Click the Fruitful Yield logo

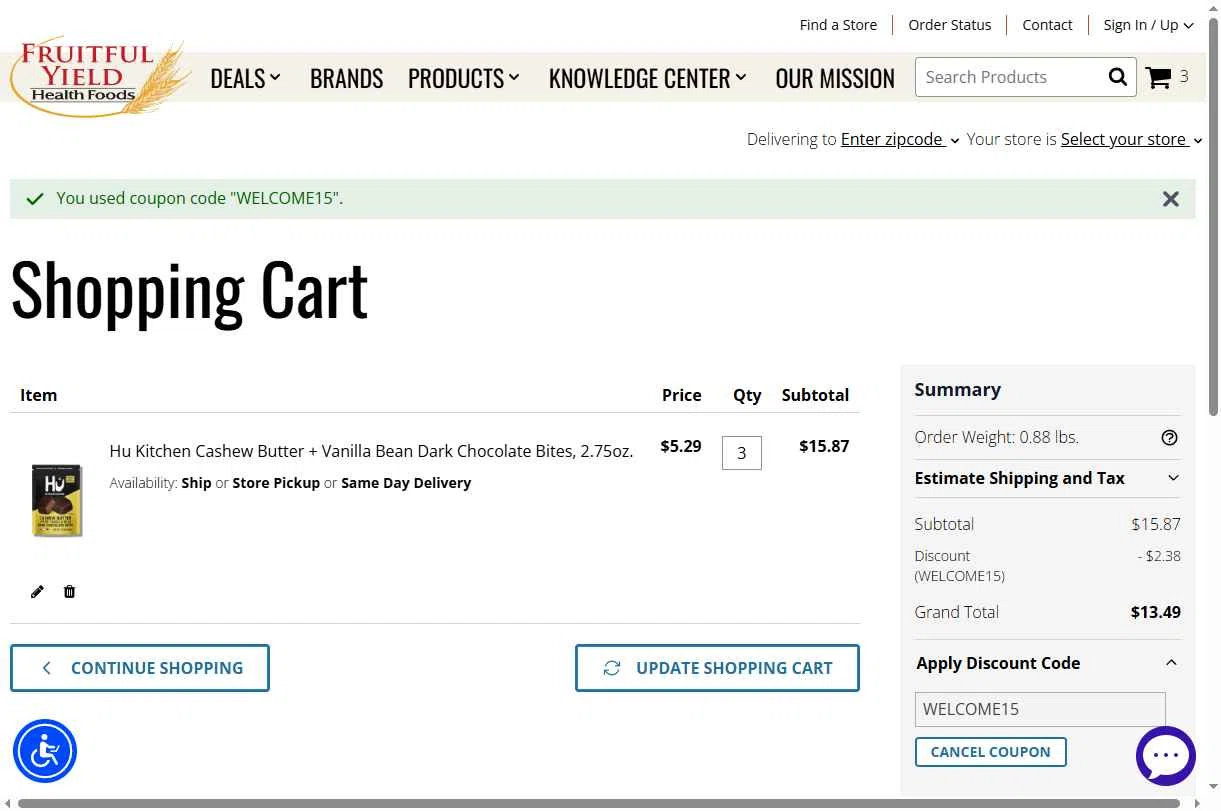pyautogui.click(x=100, y=77)
